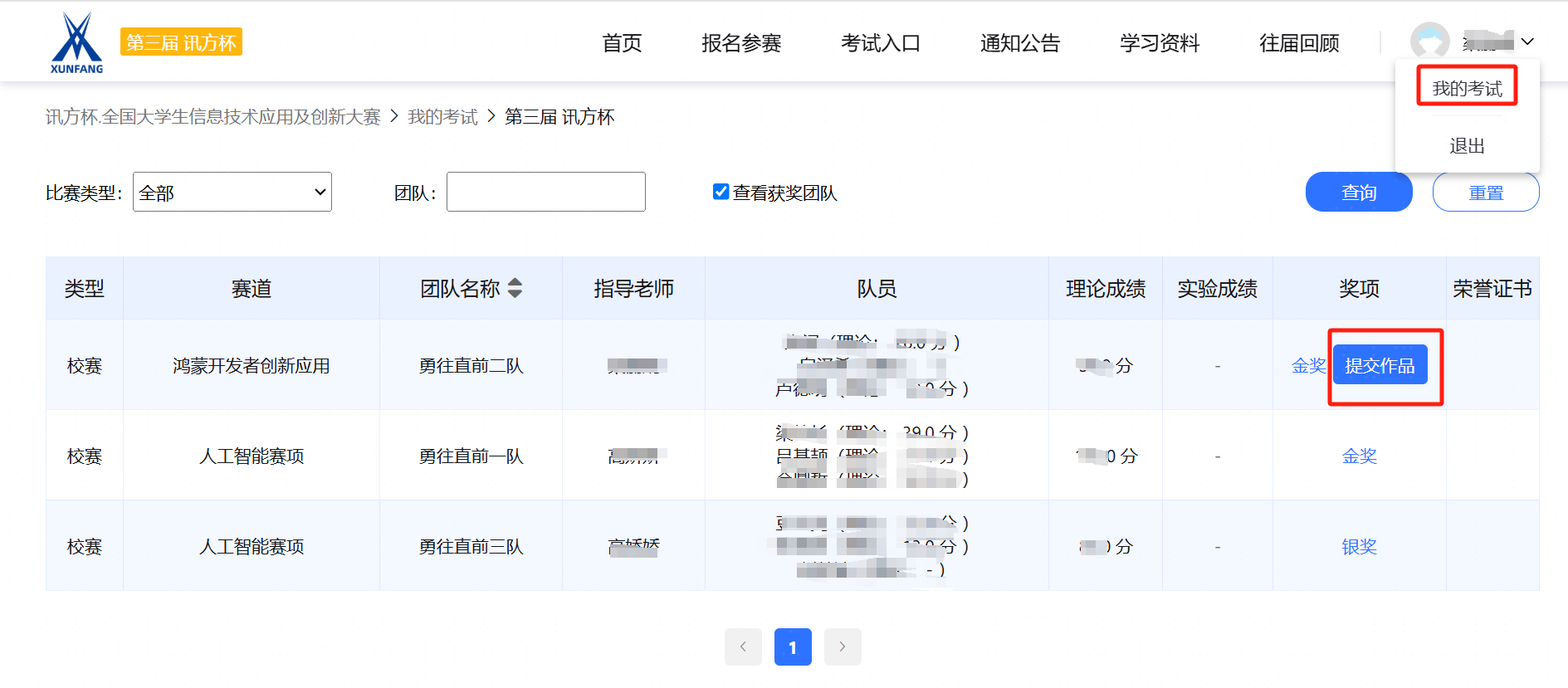Go to next page arrow

pyautogui.click(x=843, y=647)
